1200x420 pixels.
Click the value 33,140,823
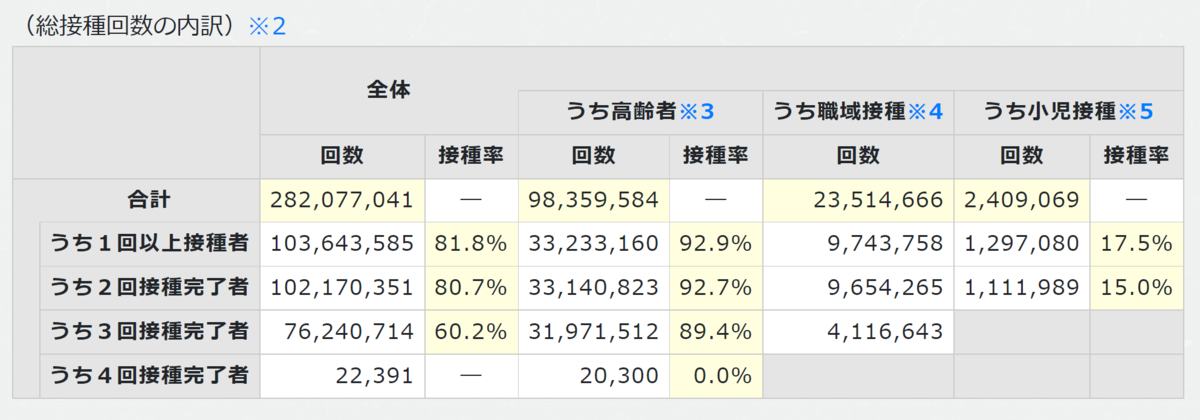coord(593,288)
